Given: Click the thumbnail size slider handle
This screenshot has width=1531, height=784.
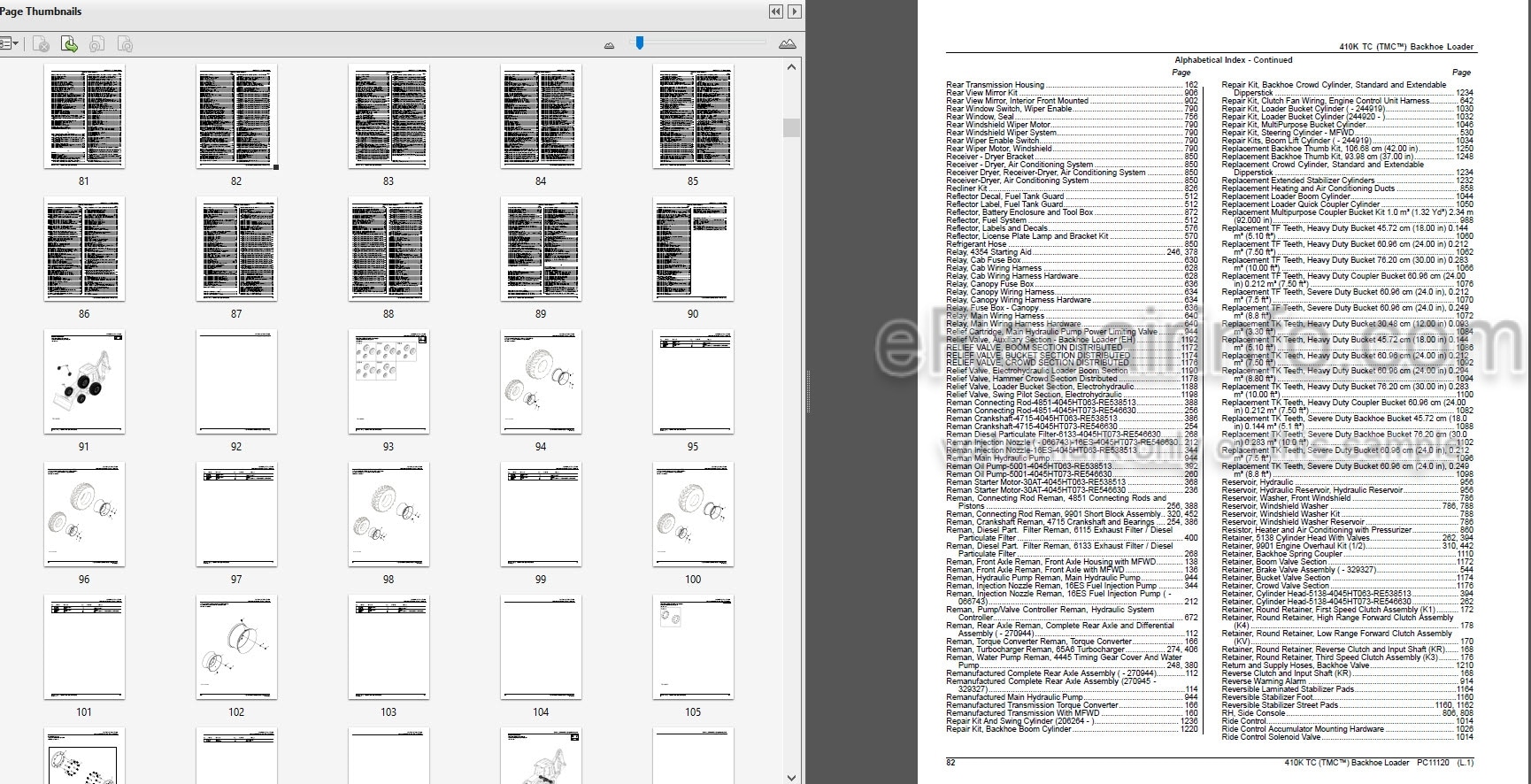Looking at the screenshot, I should [x=640, y=42].
